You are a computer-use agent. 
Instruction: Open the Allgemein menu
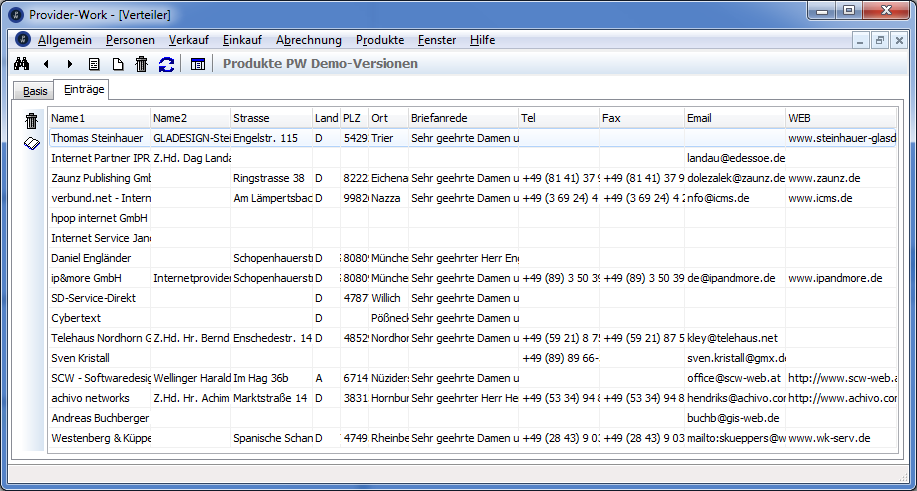click(65, 40)
